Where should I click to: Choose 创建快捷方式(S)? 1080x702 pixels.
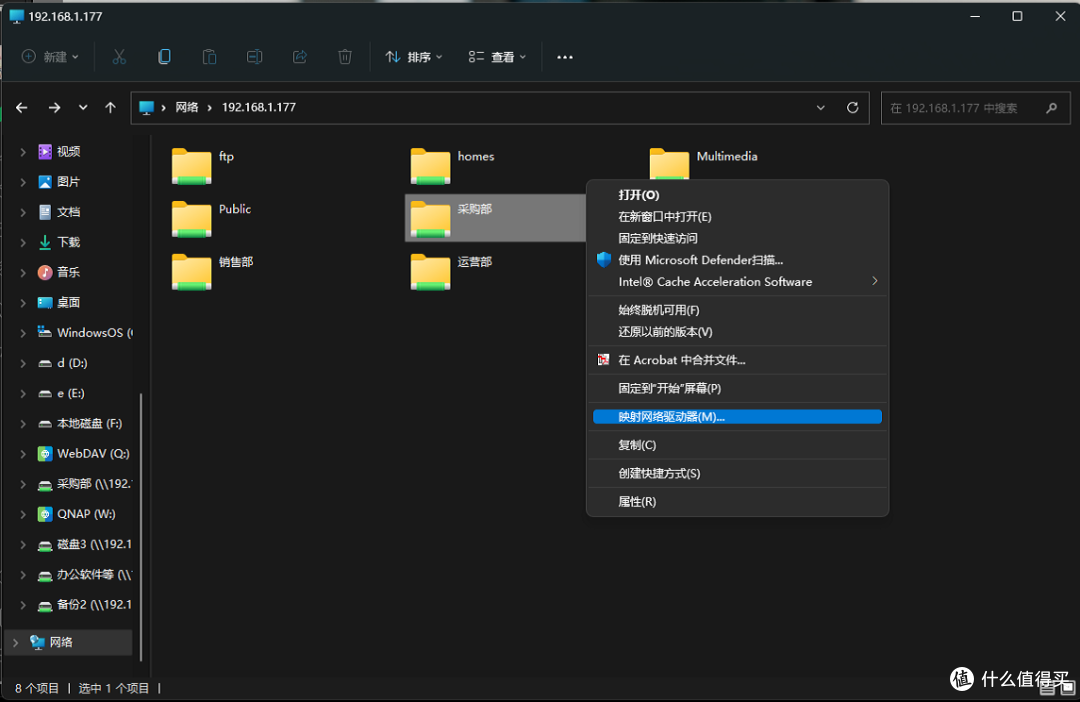(737, 473)
